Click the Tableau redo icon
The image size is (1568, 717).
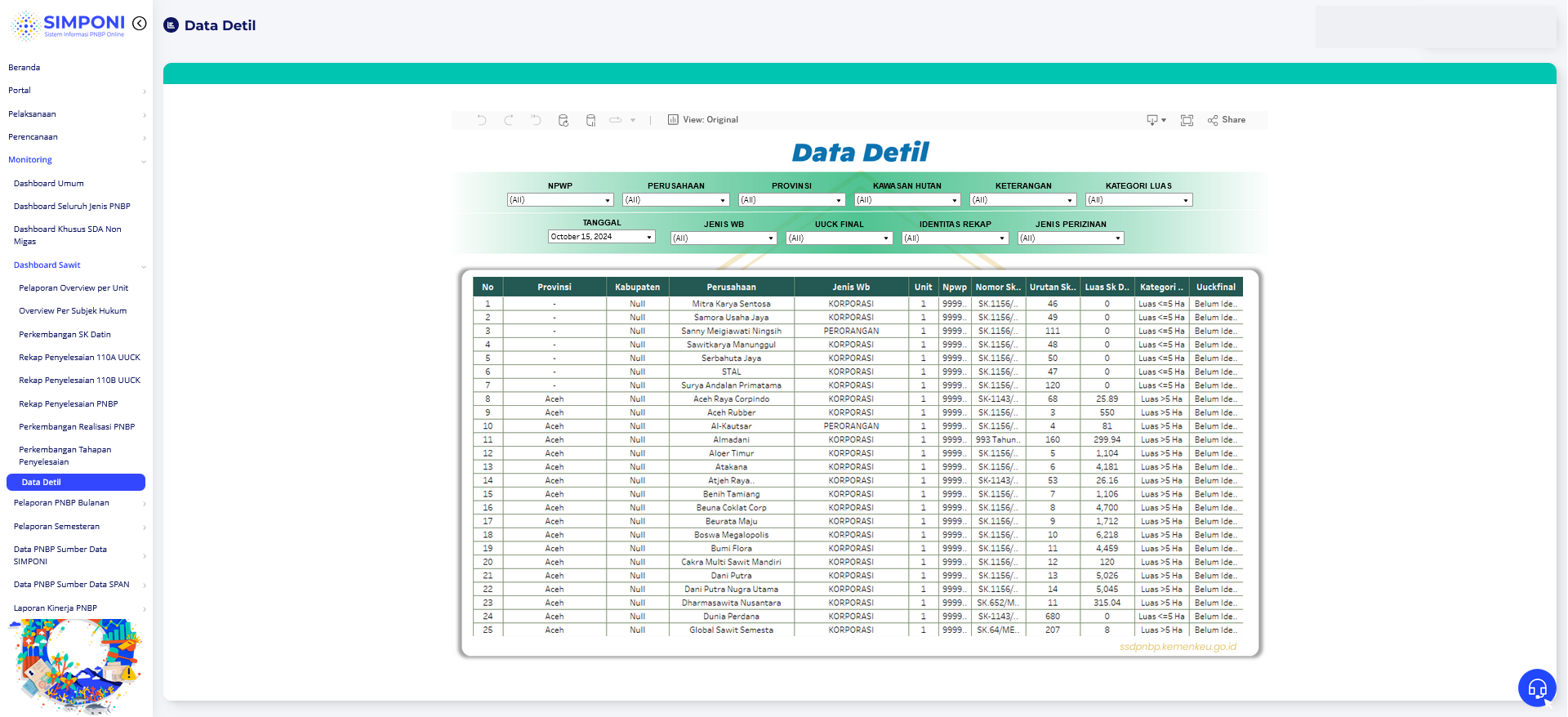[509, 120]
